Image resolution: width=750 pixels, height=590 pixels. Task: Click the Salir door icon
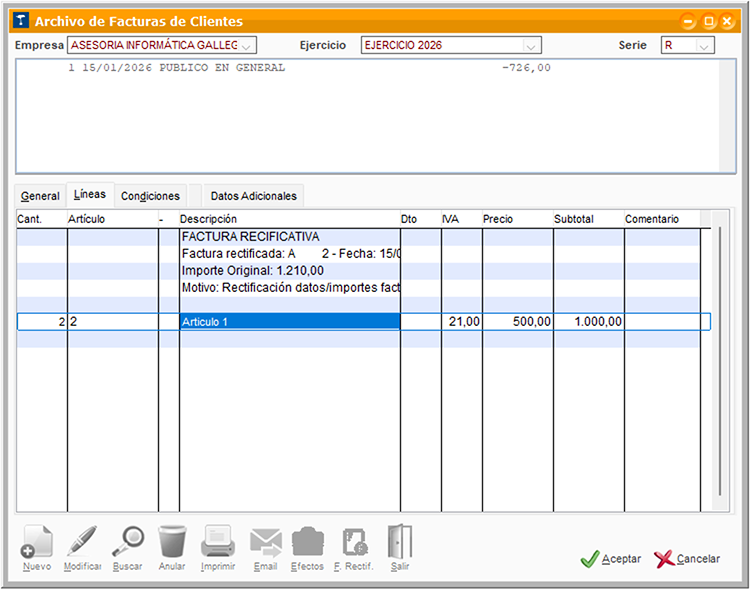400,541
